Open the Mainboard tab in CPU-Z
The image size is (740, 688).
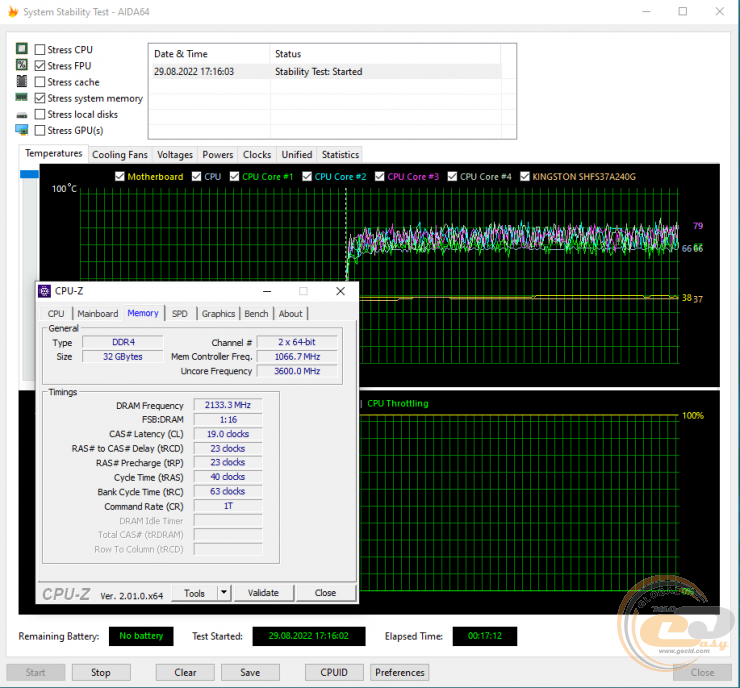[x=98, y=314]
